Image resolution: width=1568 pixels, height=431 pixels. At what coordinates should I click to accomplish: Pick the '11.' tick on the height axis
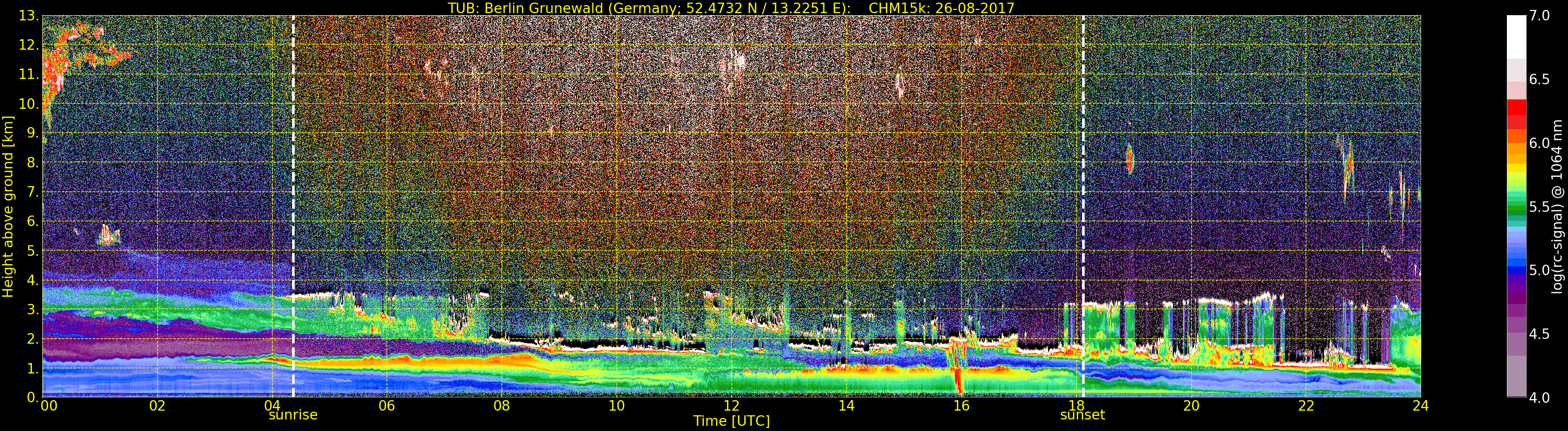[29, 74]
